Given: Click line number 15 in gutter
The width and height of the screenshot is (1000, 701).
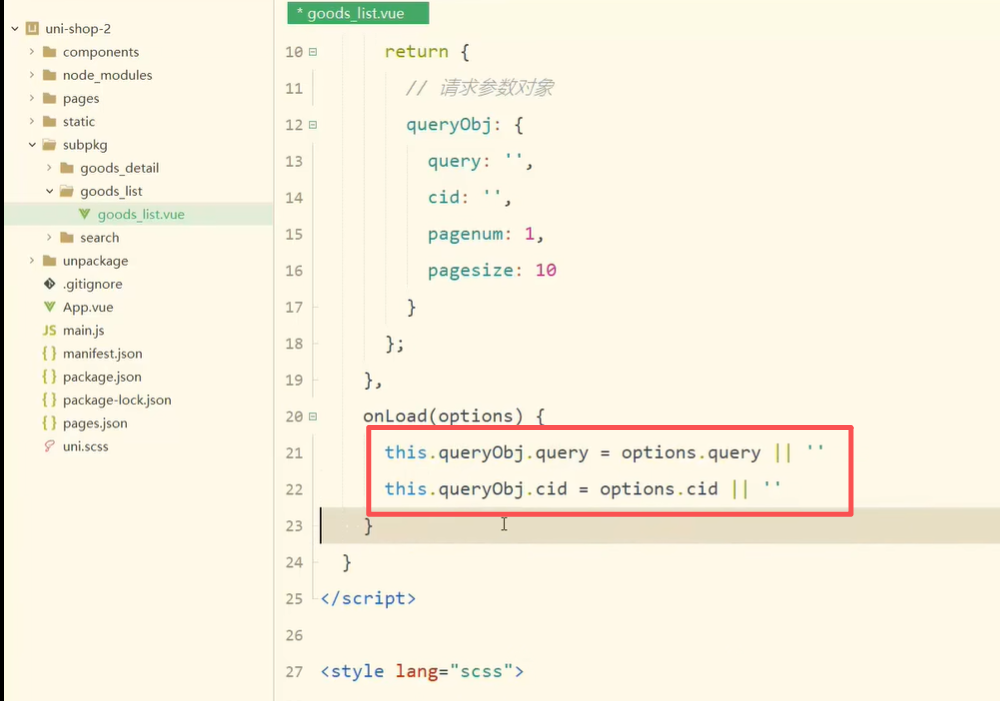Looking at the screenshot, I should click(x=294, y=235).
